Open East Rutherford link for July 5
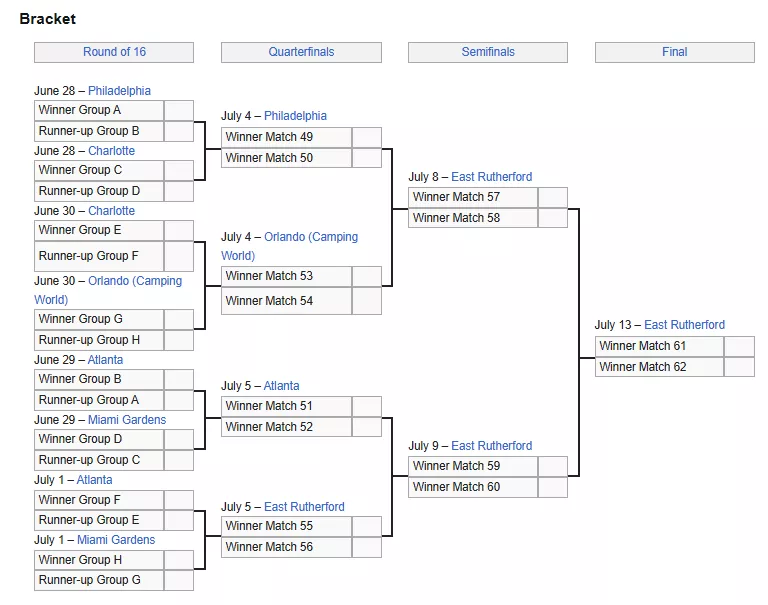Viewport: 768px width, 605px height. pos(304,507)
